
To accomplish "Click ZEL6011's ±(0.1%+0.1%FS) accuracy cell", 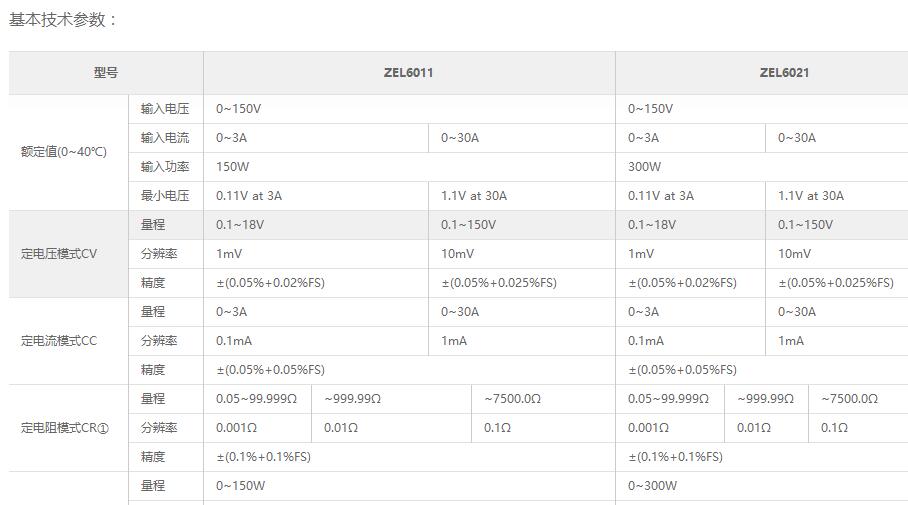I will tap(264, 457).
